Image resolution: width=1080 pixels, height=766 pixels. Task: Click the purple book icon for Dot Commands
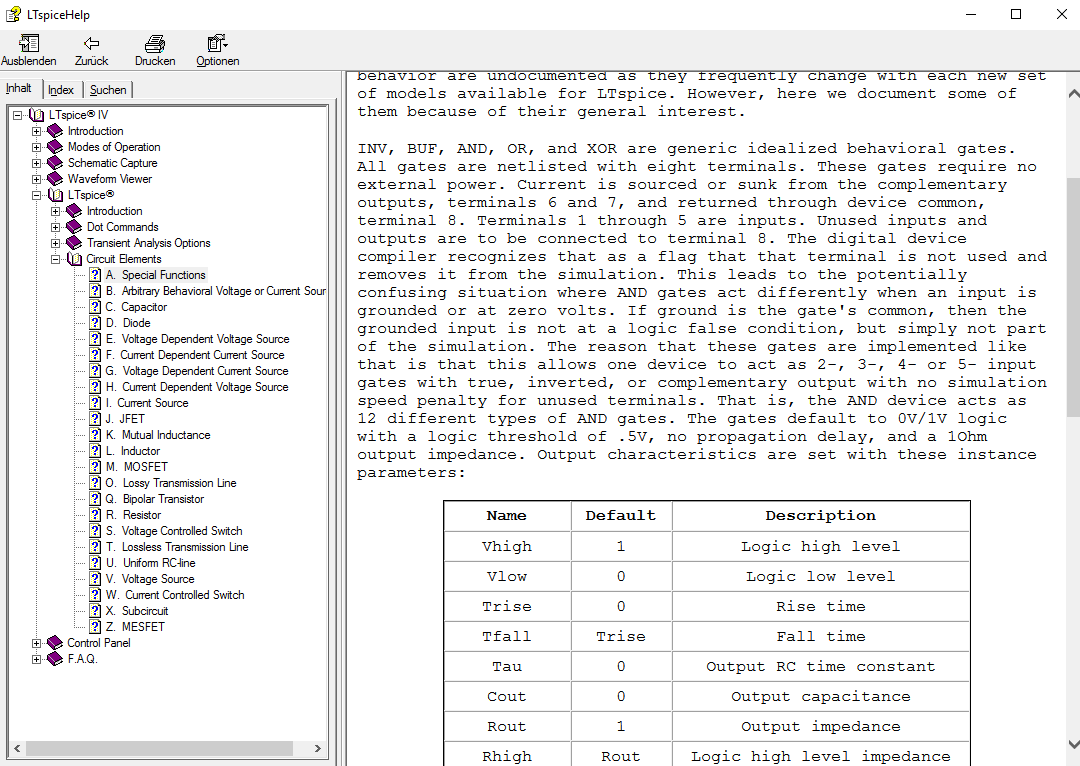pos(74,227)
